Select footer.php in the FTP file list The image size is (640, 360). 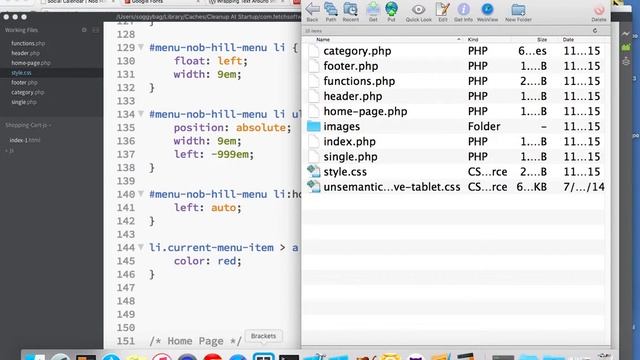point(351,66)
